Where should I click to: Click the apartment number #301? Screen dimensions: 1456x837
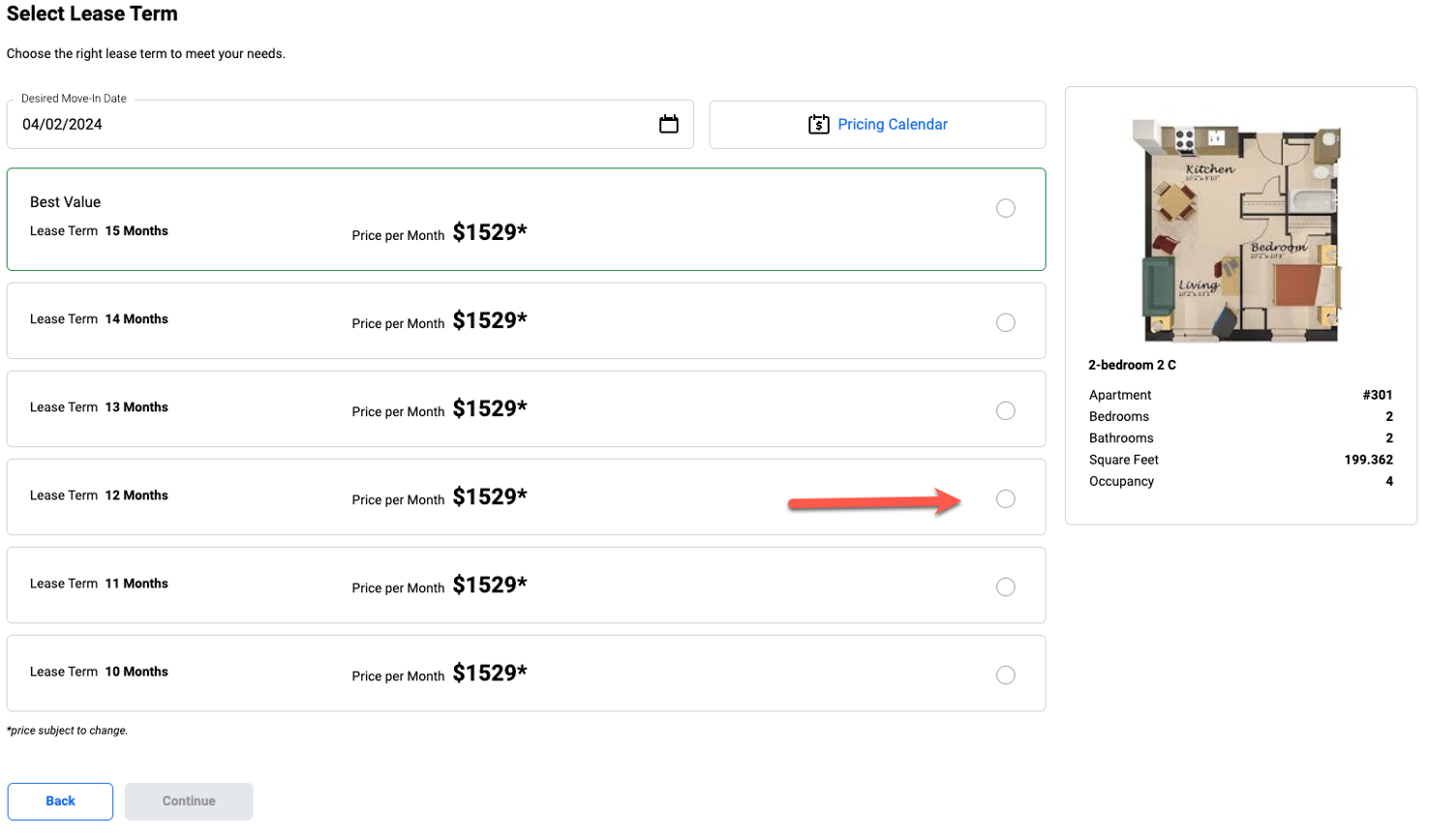coord(1378,395)
